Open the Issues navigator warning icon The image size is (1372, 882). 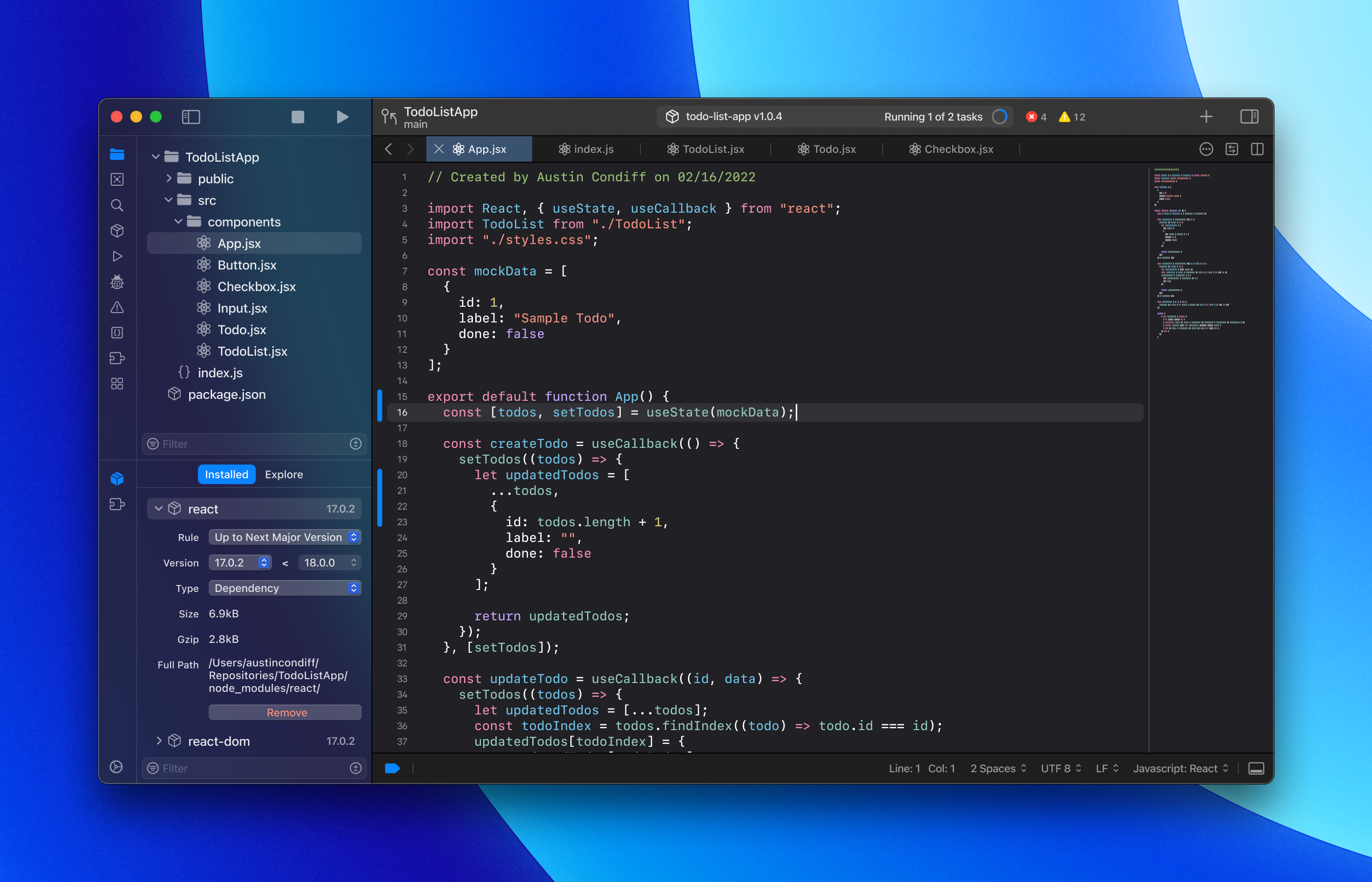click(118, 308)
